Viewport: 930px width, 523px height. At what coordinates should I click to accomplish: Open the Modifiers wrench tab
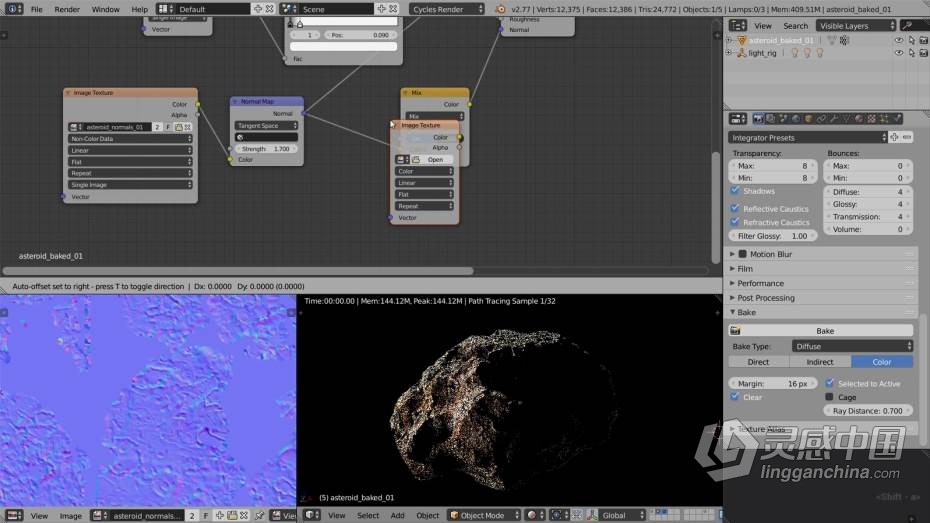(x=833, y=119)
